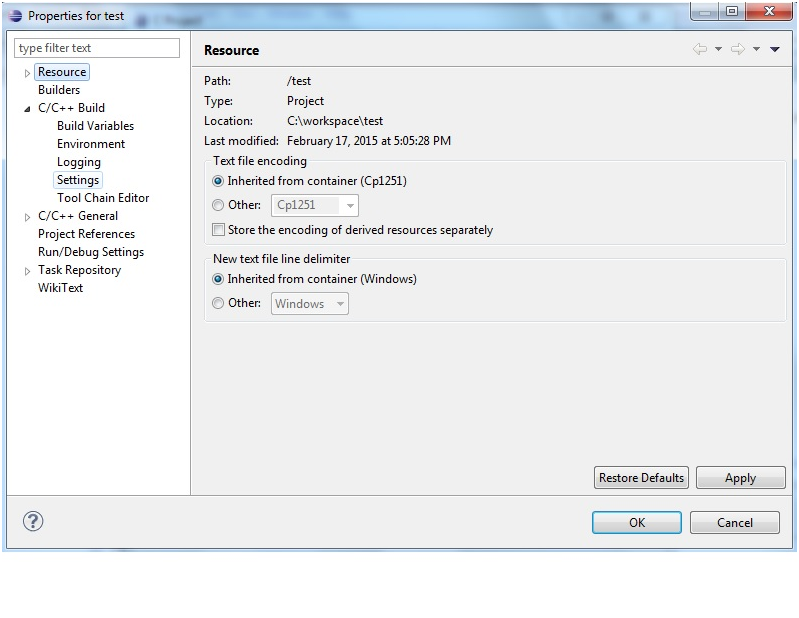The image size is (799, 618).
Task: Open the Run/Debug Settings page
Action: click(91, 252)
